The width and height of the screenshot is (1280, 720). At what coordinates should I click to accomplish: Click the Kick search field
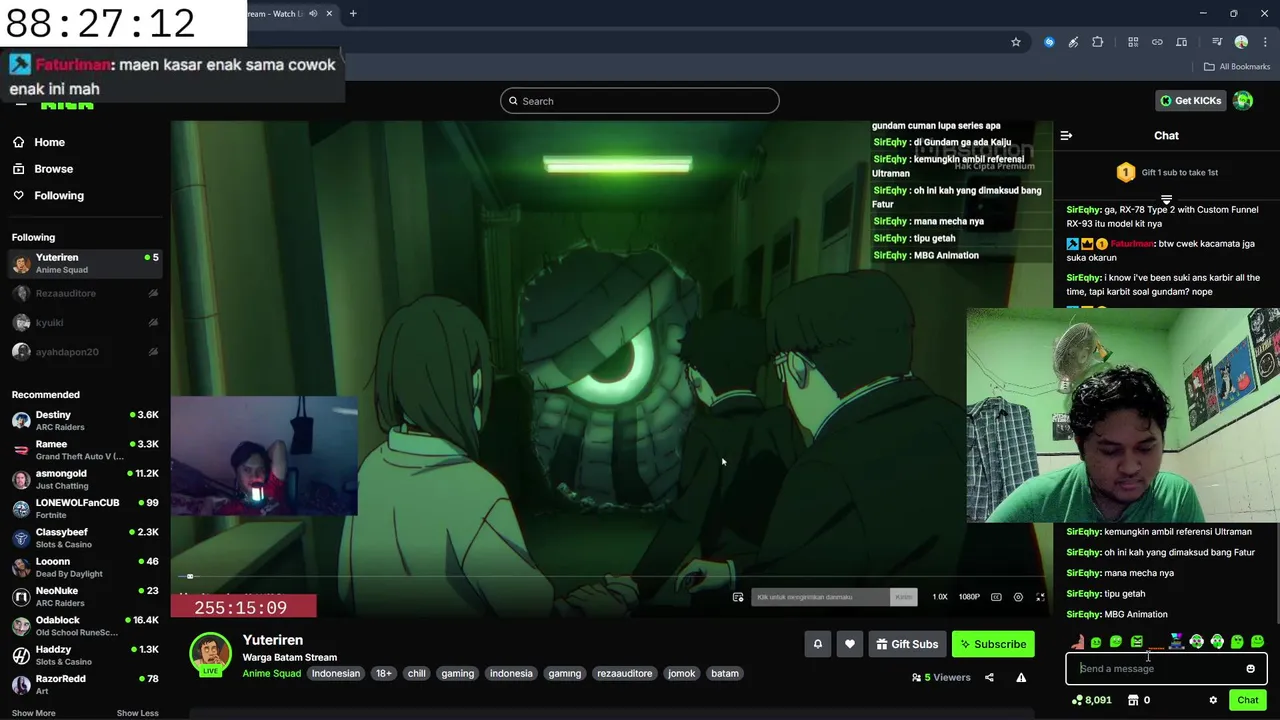(640, 101)
